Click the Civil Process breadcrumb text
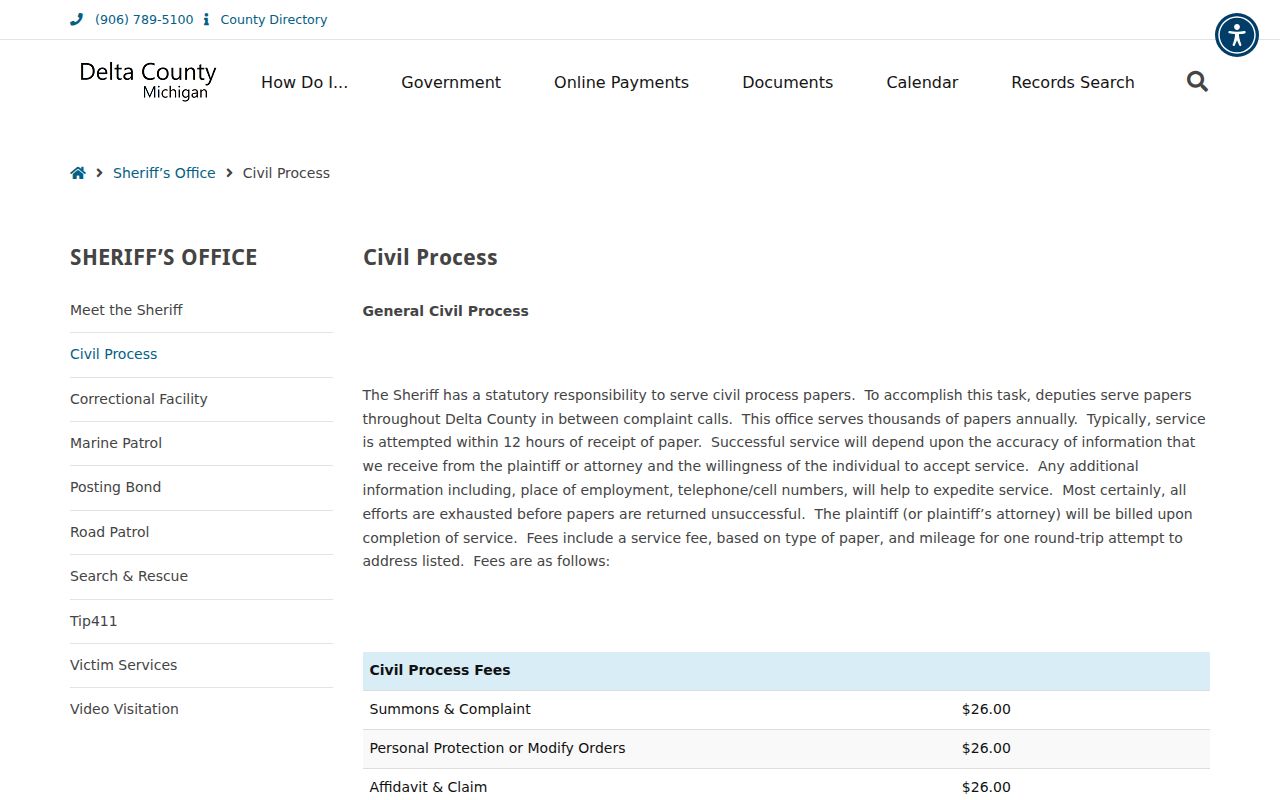 (286, 173)
